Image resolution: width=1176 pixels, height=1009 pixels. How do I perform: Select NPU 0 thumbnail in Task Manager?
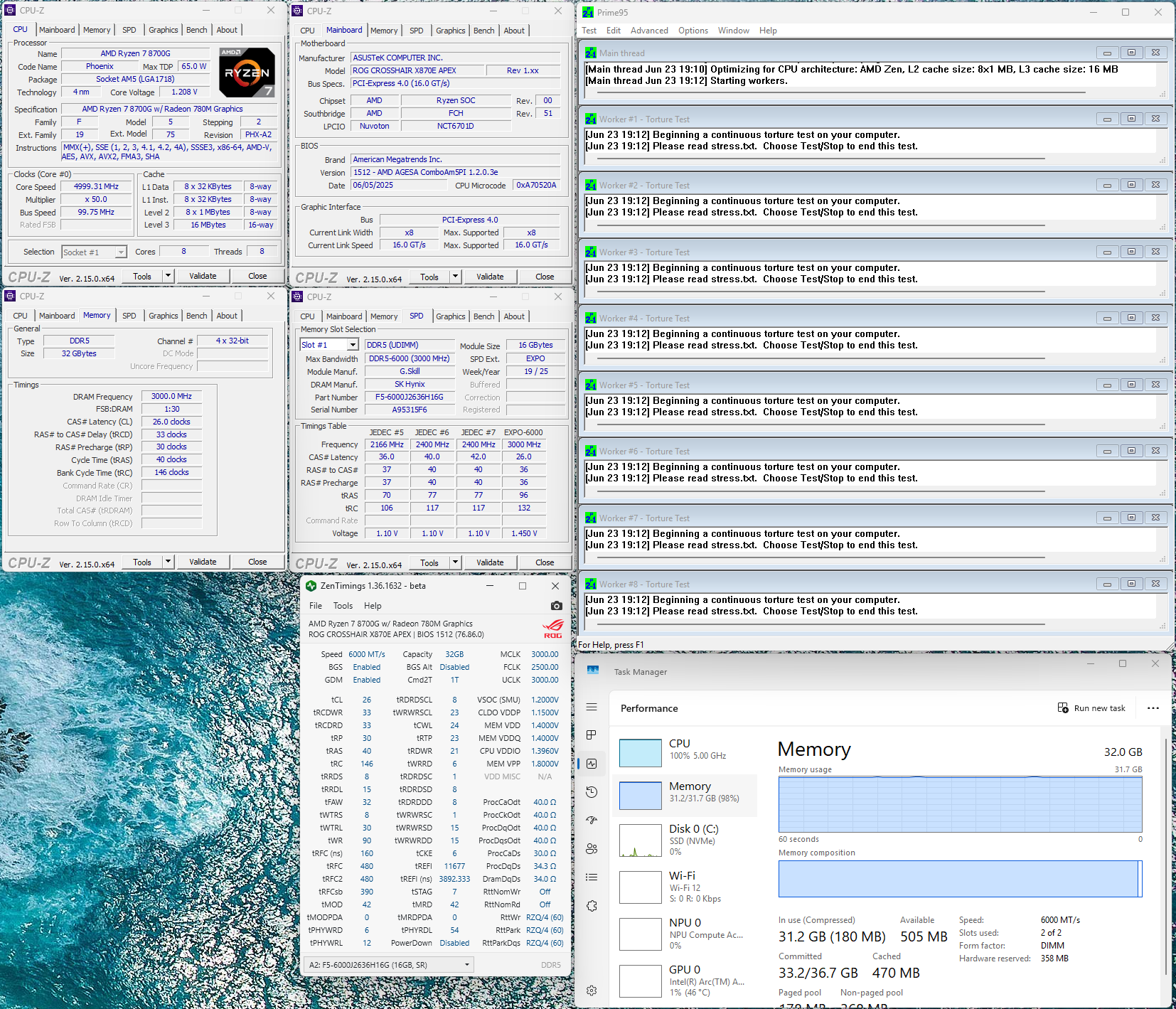(641, 934)
